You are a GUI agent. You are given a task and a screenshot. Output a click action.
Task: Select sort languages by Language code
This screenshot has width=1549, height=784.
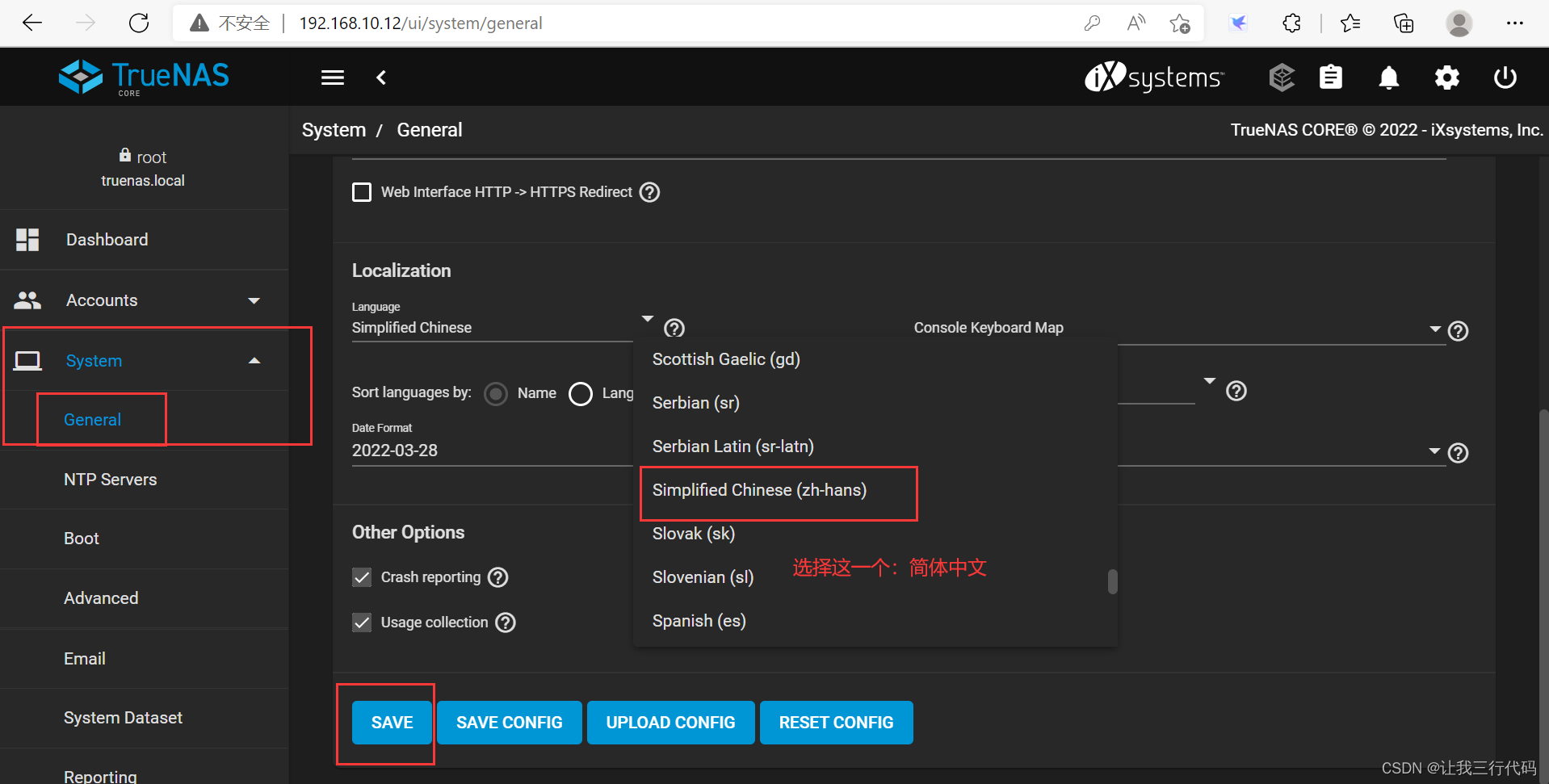pyautogui.click(x=581, y=394)
